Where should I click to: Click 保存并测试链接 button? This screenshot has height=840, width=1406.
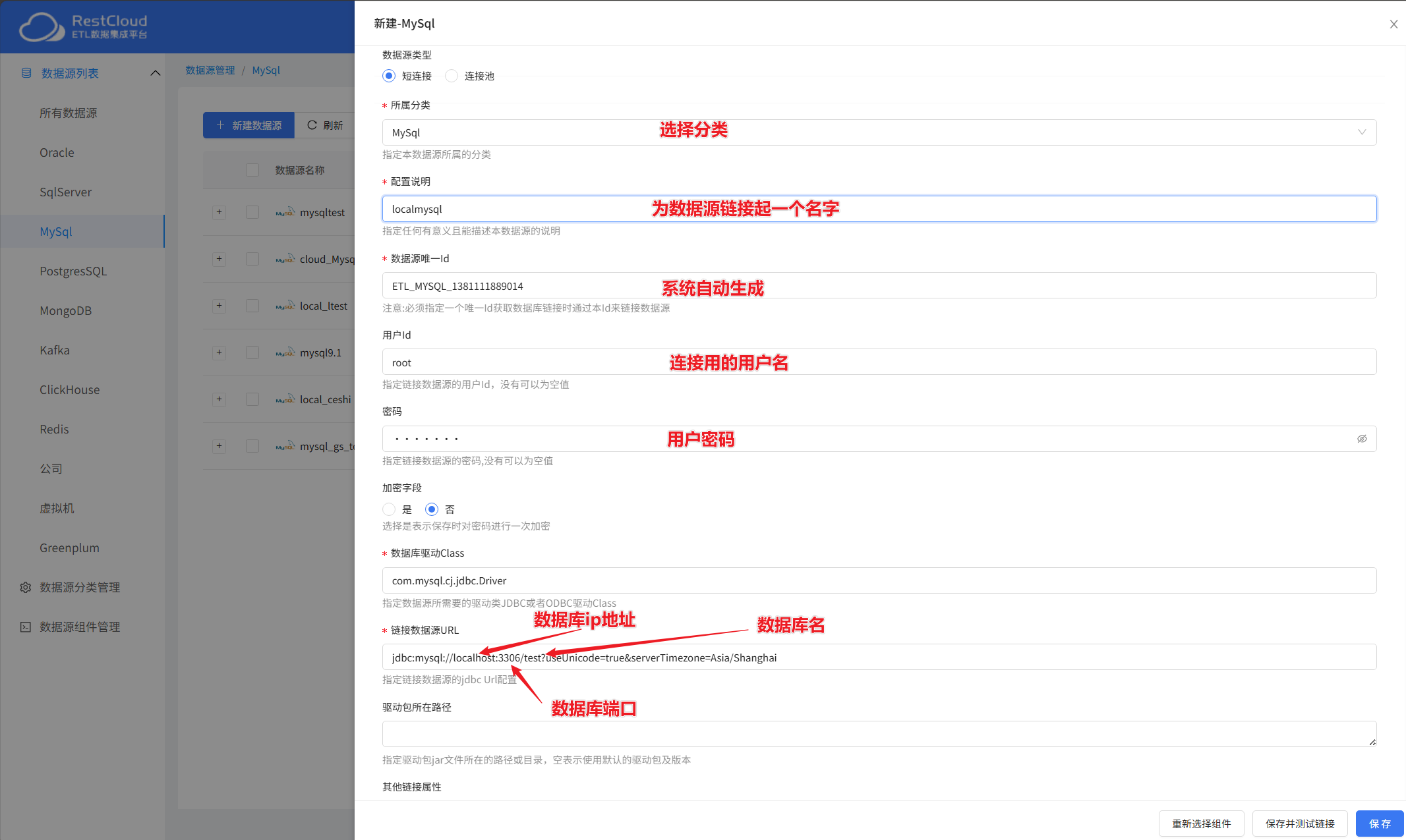(1300, 824)
